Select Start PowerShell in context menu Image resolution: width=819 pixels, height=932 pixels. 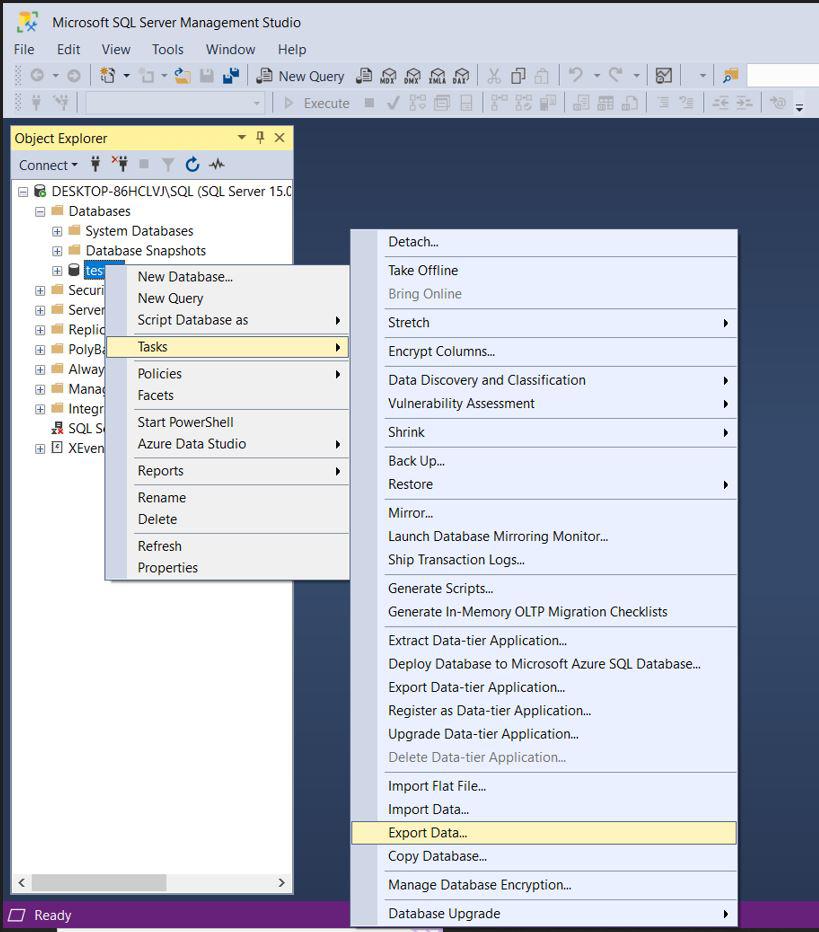point(228,422)
